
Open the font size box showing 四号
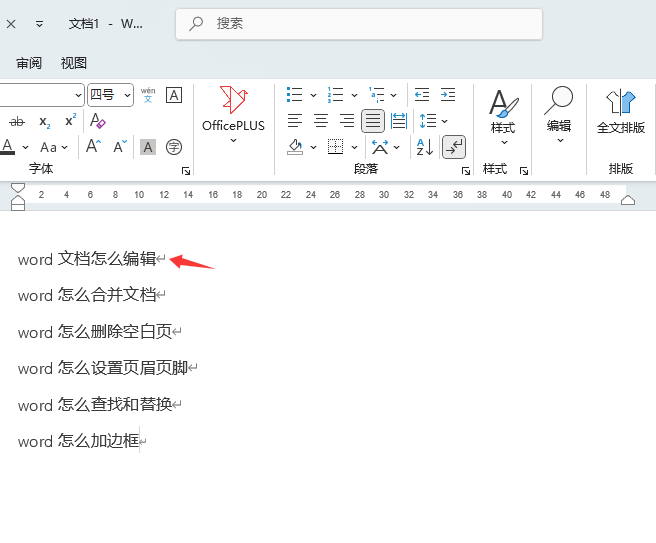pyautogui.click(x=110, y=95)
